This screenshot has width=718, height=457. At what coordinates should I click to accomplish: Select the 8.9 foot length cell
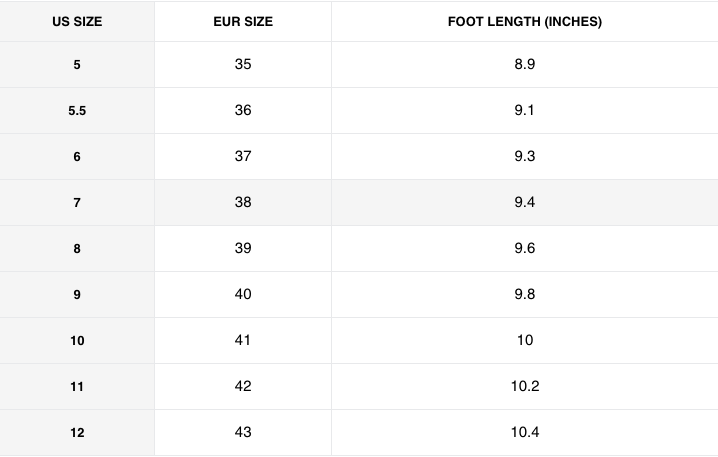tap(524, 65)
